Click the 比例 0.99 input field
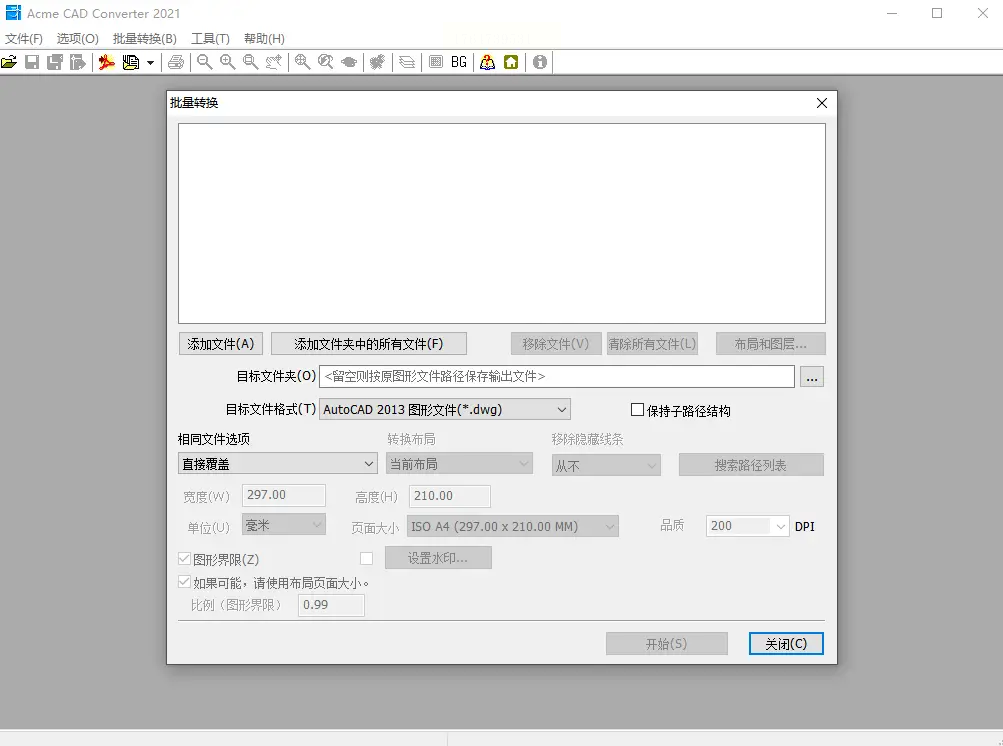Viewport: 1003px width, 746px height. coord(331,605)
